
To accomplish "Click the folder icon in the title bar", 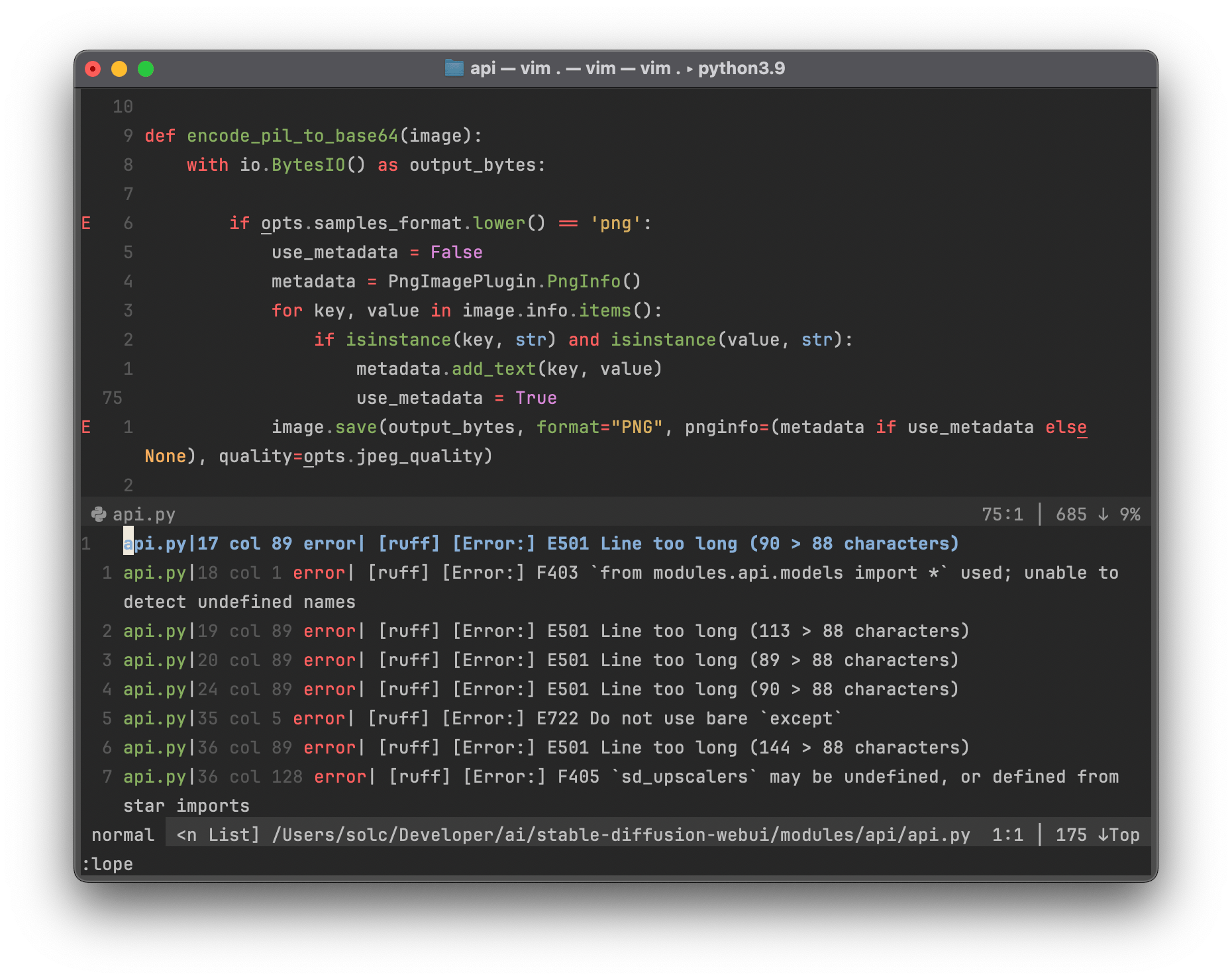I will [x=454, y=68].
